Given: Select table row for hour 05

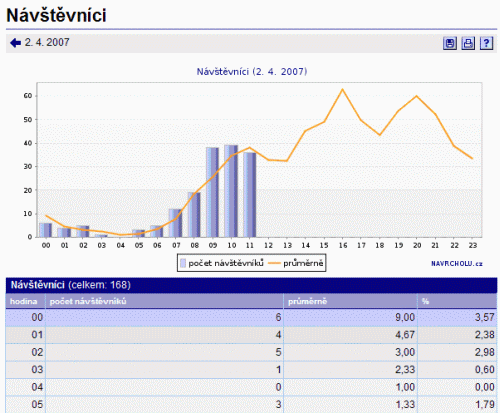Looking at the screenshot, I should 251,404.
